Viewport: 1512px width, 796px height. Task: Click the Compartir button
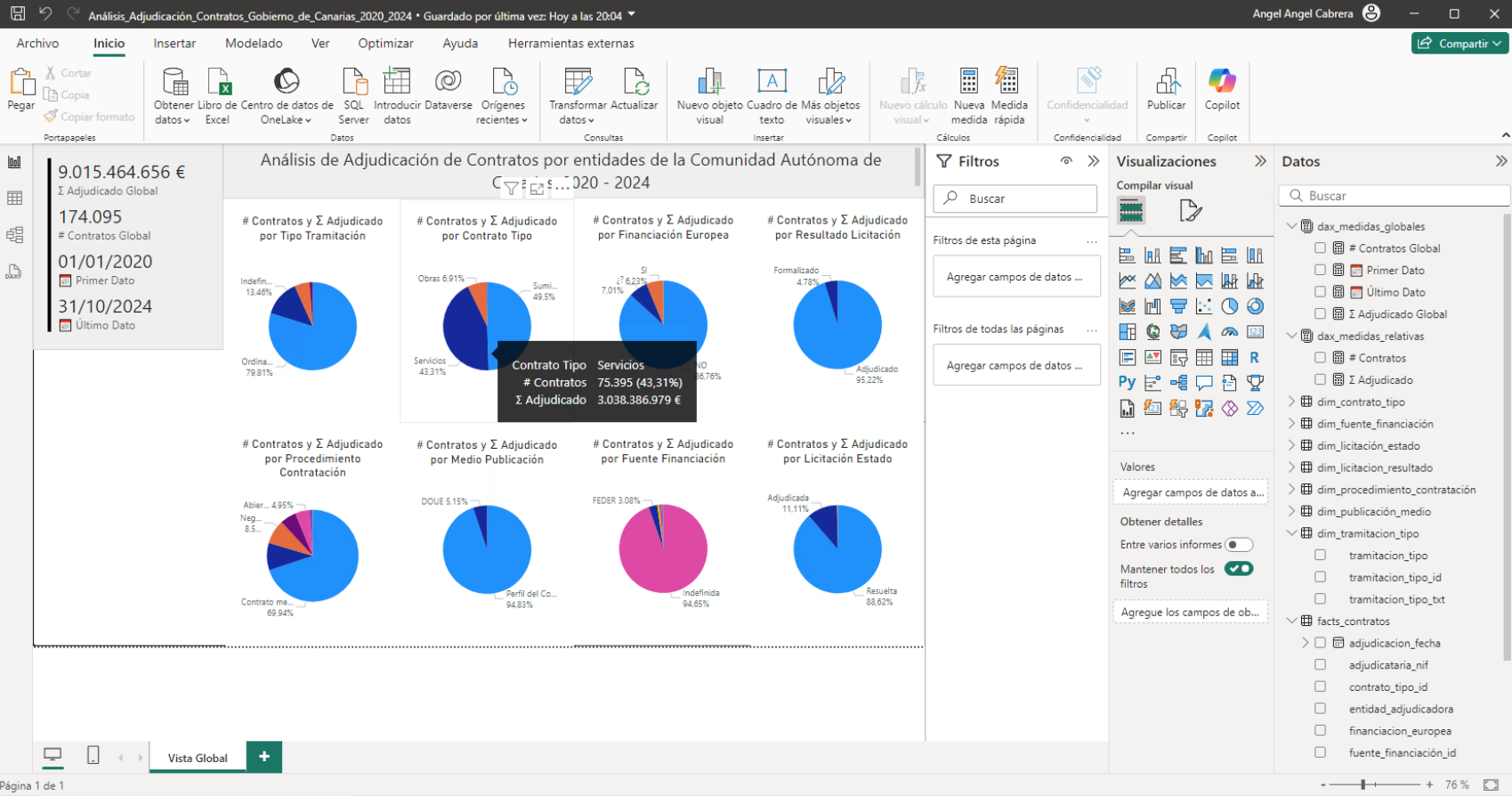(1460, 43)
